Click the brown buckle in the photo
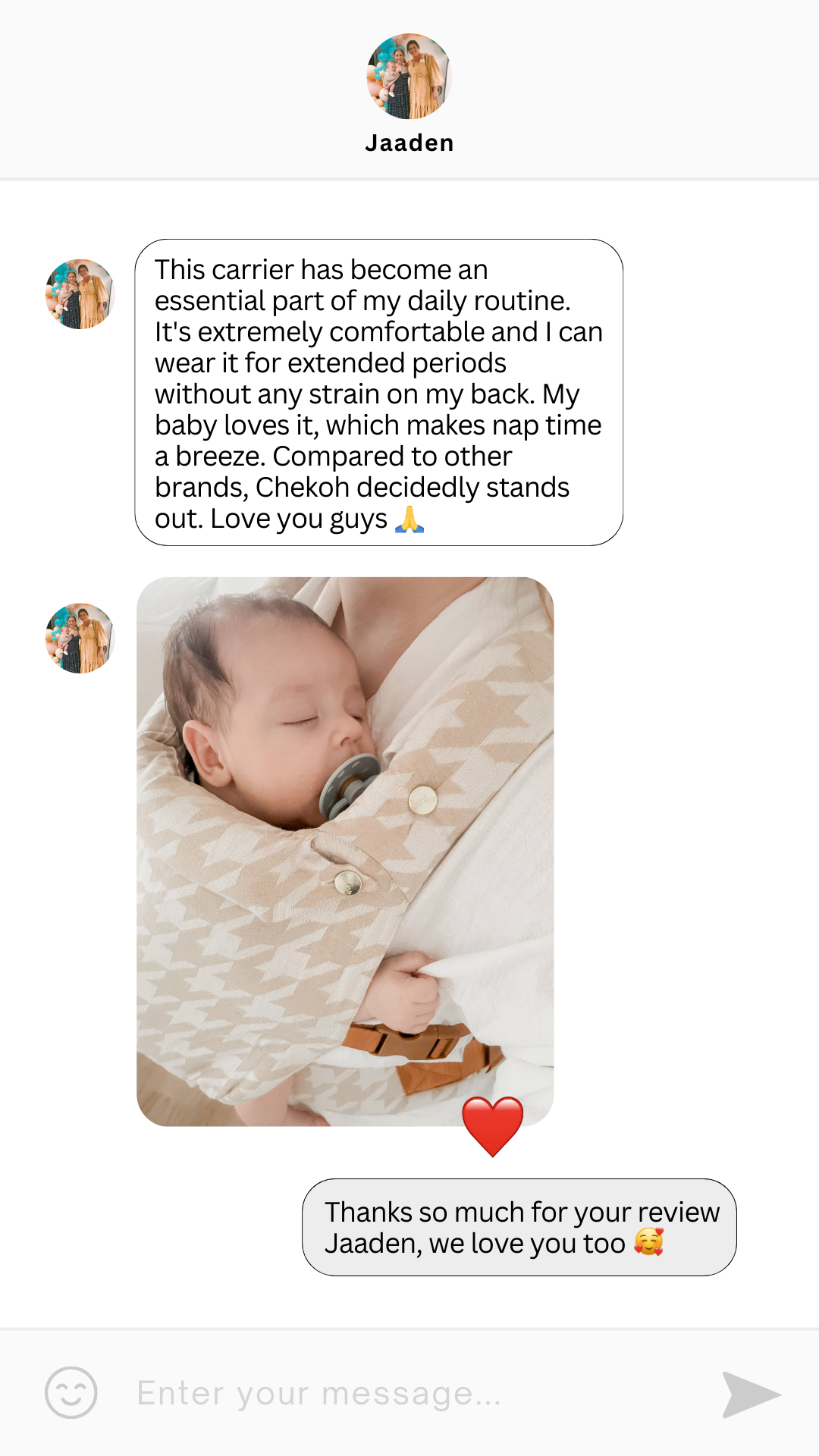 point(421,1054)
